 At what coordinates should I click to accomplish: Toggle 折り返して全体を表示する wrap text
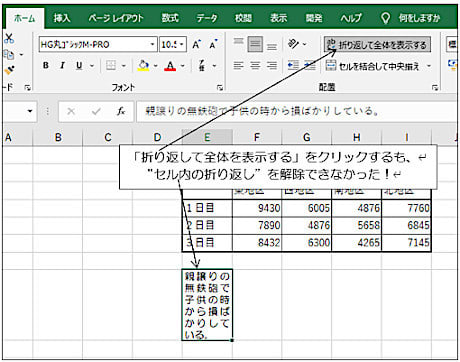click(x=377, y=45)
